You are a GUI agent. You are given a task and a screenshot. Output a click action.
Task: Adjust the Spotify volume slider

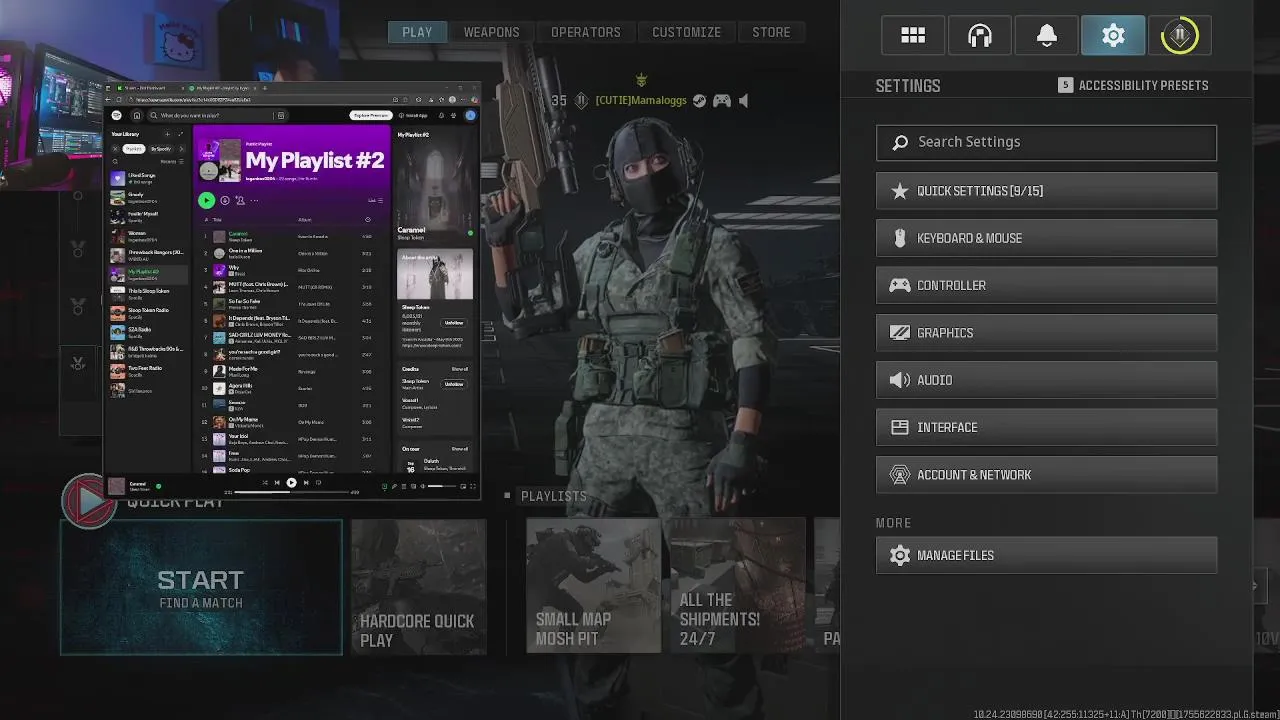(x=442, y=486)
